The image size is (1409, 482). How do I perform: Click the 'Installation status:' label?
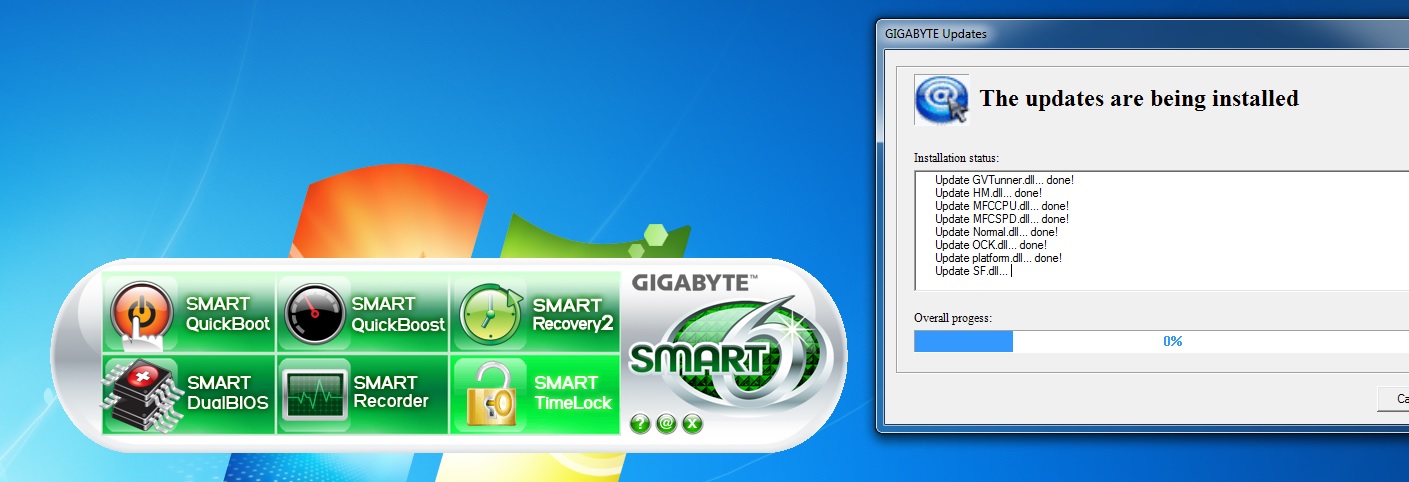tap(956, 158)
